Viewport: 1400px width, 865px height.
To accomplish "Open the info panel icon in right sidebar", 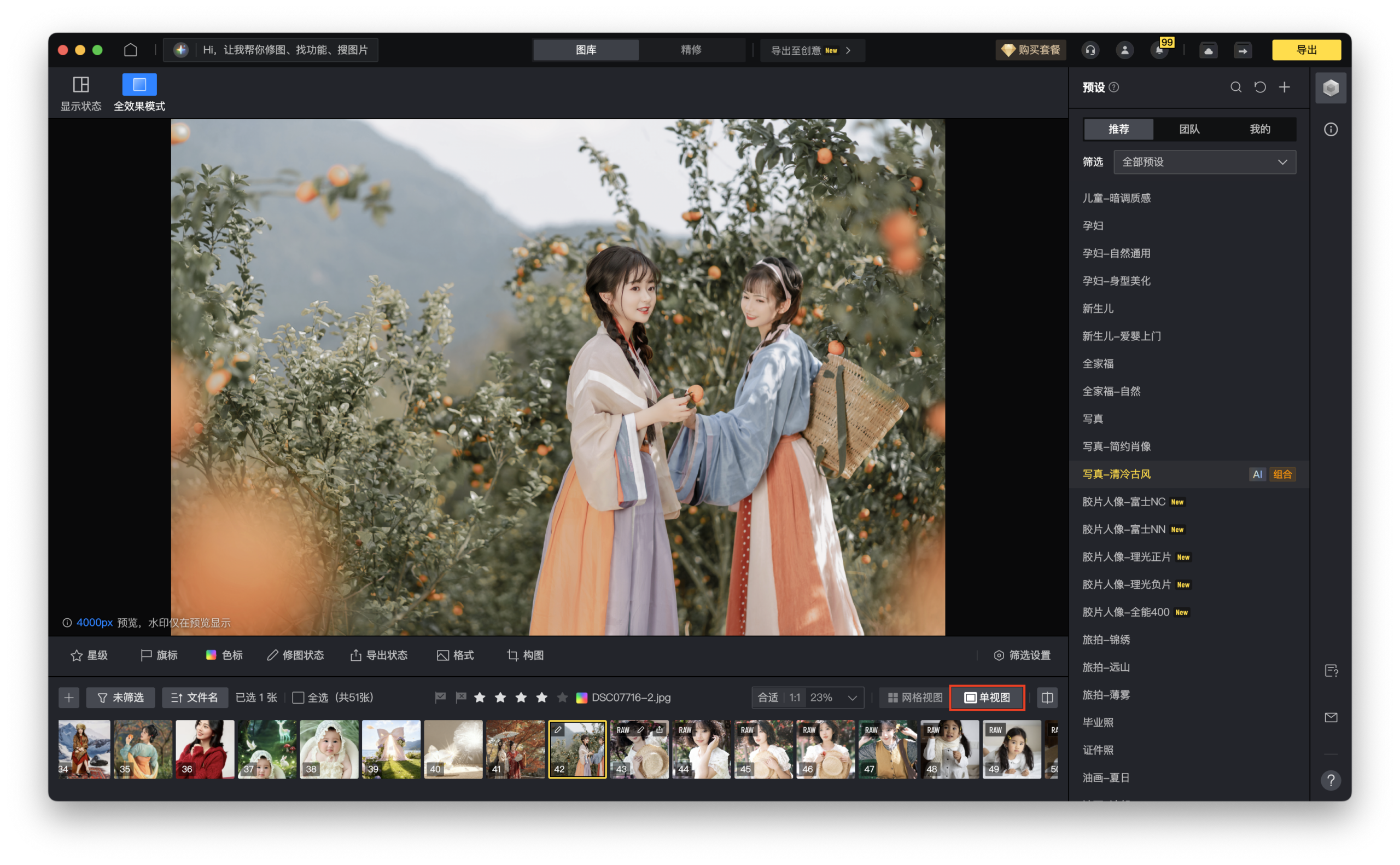I will (1331, 129).
